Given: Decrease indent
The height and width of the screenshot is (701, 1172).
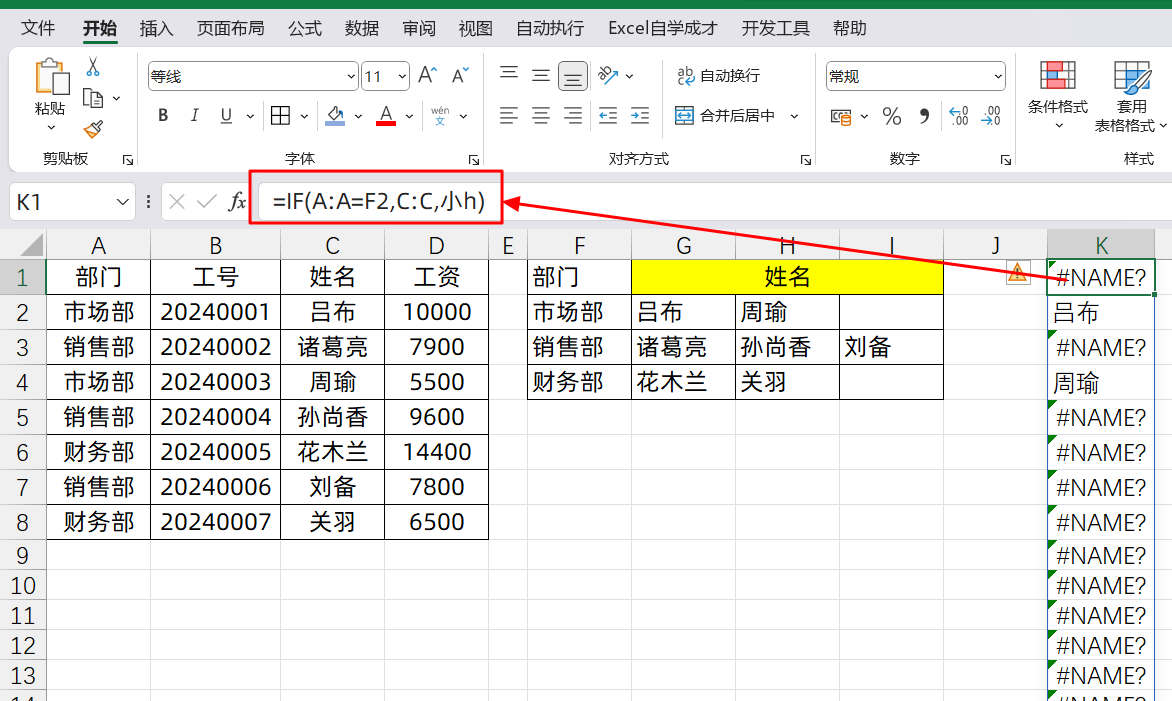Looking at the screenshot, I should coord(608,116).
